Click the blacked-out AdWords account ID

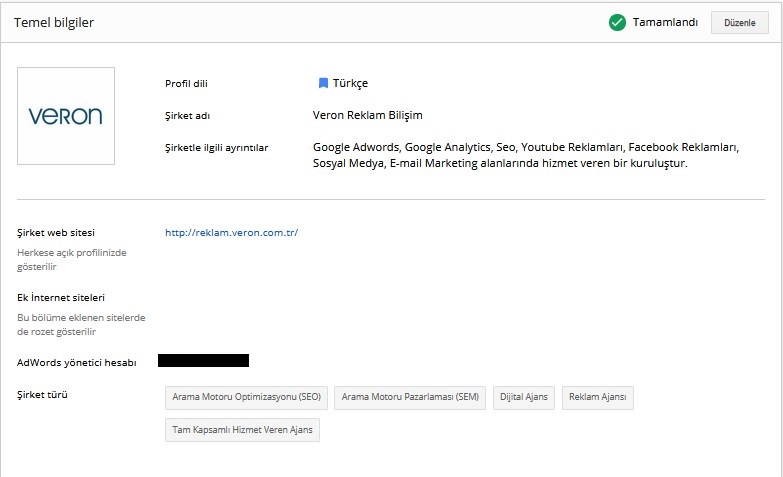click(203, 360)
